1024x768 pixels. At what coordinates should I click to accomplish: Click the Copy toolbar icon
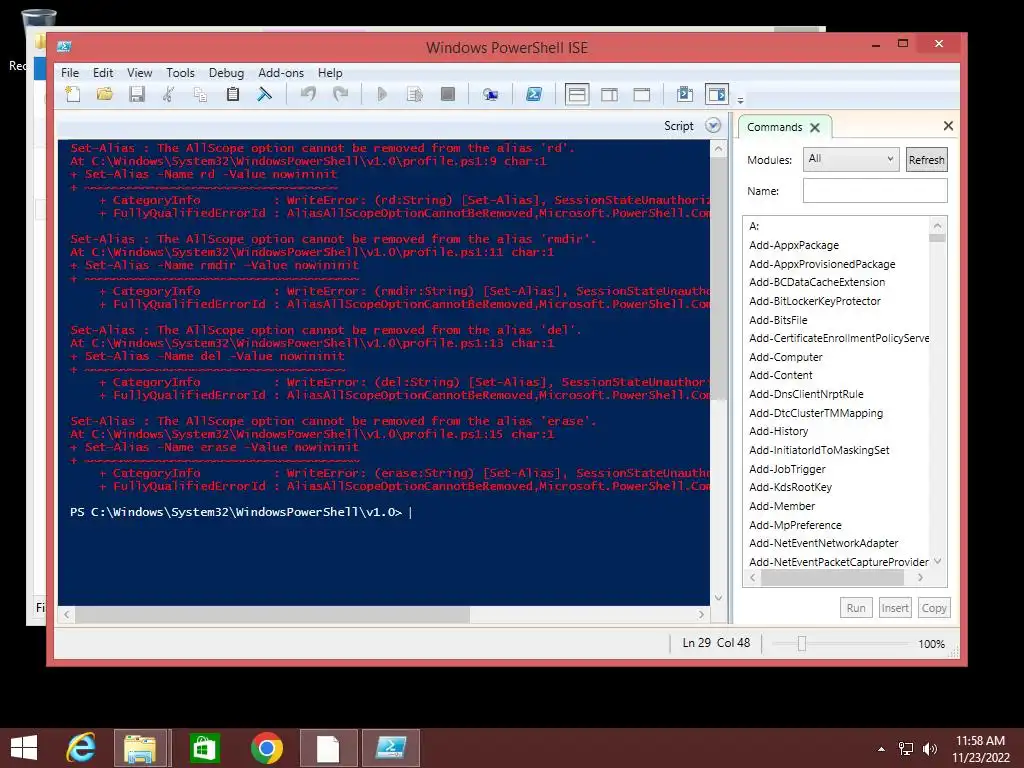tap(200, 95)
